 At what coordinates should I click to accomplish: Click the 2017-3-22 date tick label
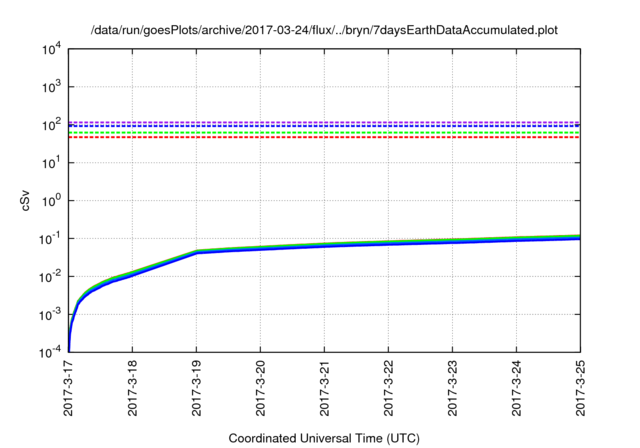pos(388,388)
